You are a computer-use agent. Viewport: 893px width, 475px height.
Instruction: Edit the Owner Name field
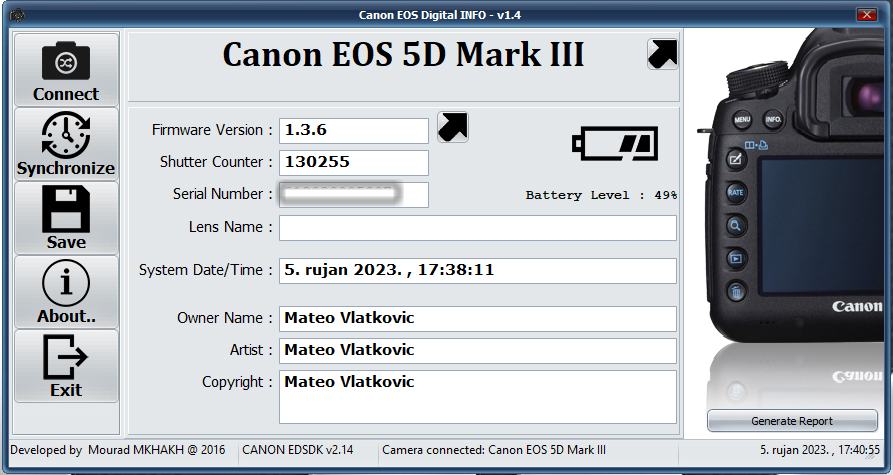pyautogui.click(x=478, y=318)
